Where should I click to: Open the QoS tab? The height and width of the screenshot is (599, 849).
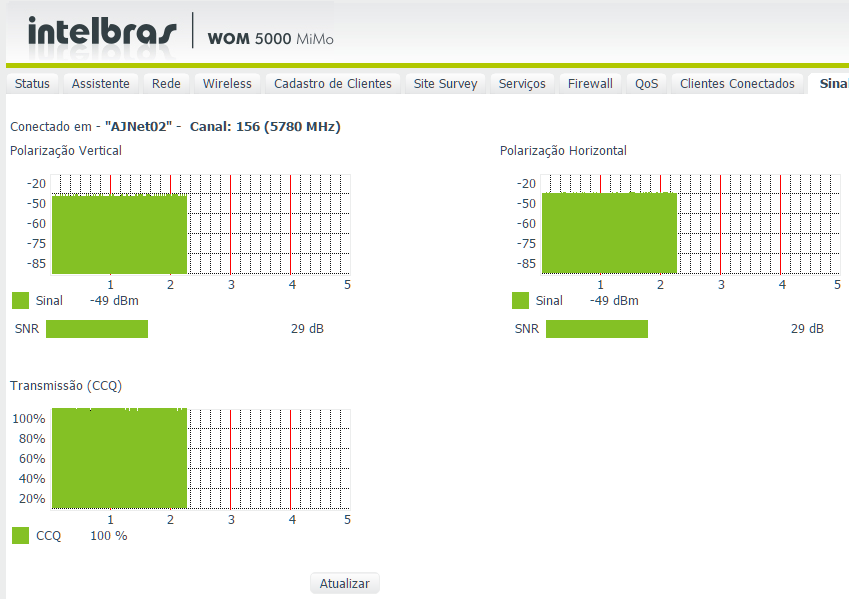(646, 84)
